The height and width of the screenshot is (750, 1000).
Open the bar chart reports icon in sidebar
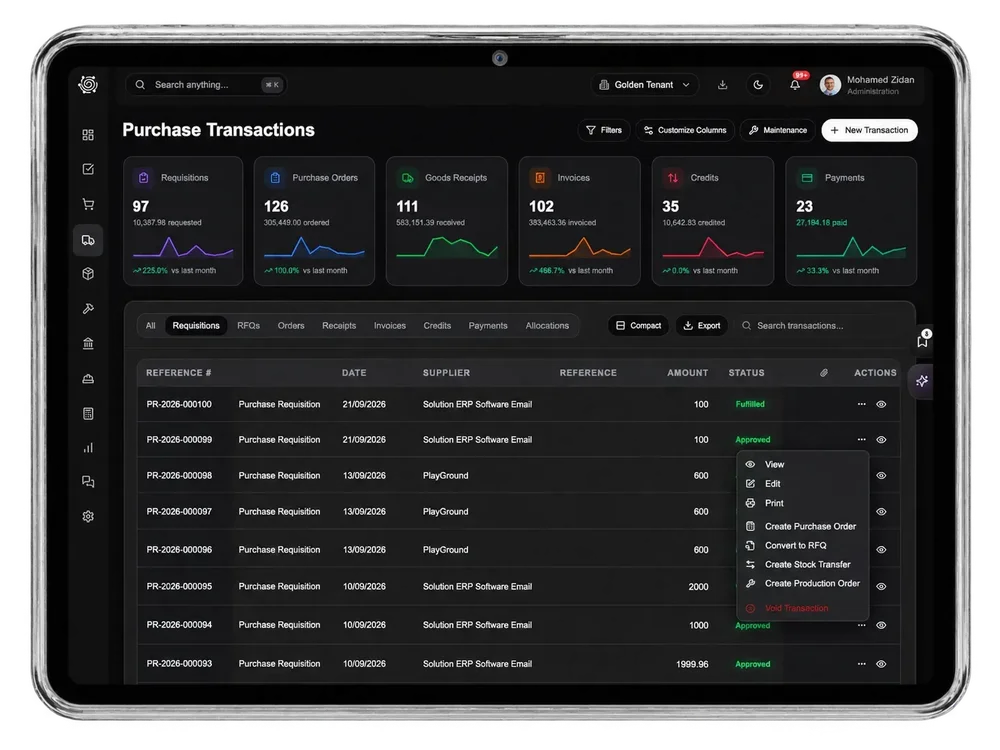(88, 448)
